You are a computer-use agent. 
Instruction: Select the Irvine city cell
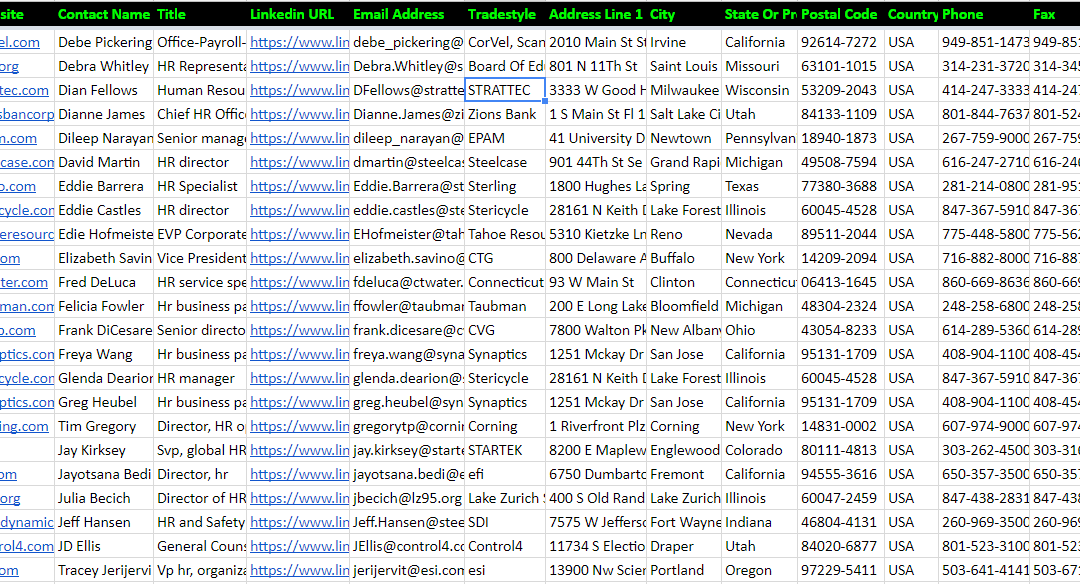[x=684, y=42]
